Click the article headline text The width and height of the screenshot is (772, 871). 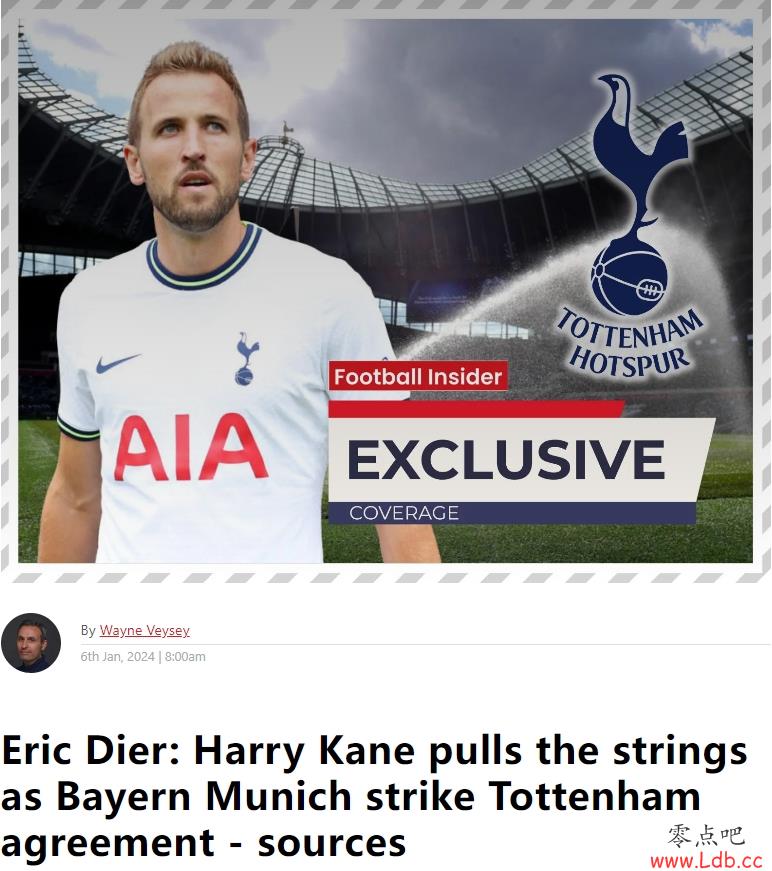(374, 796)
